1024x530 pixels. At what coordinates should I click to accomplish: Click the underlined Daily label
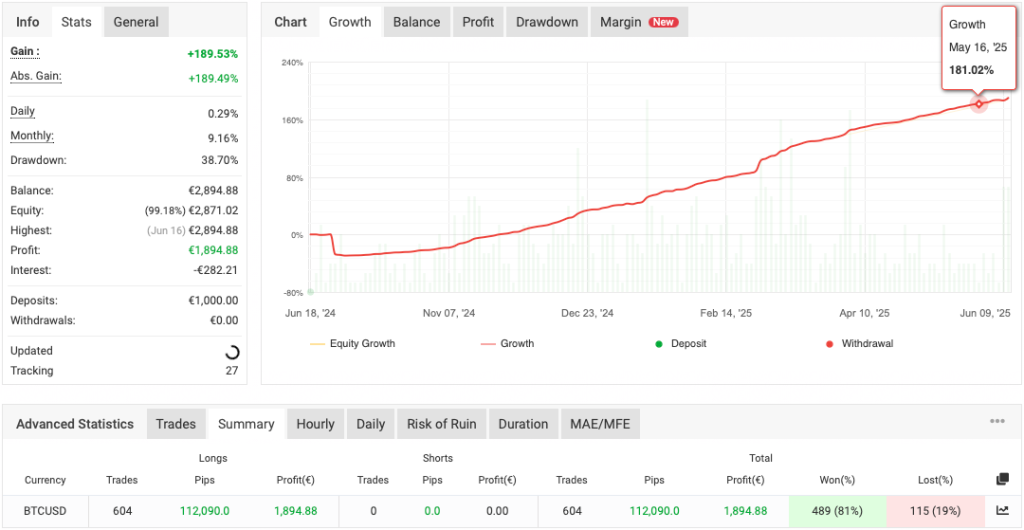tap(22, 112)
